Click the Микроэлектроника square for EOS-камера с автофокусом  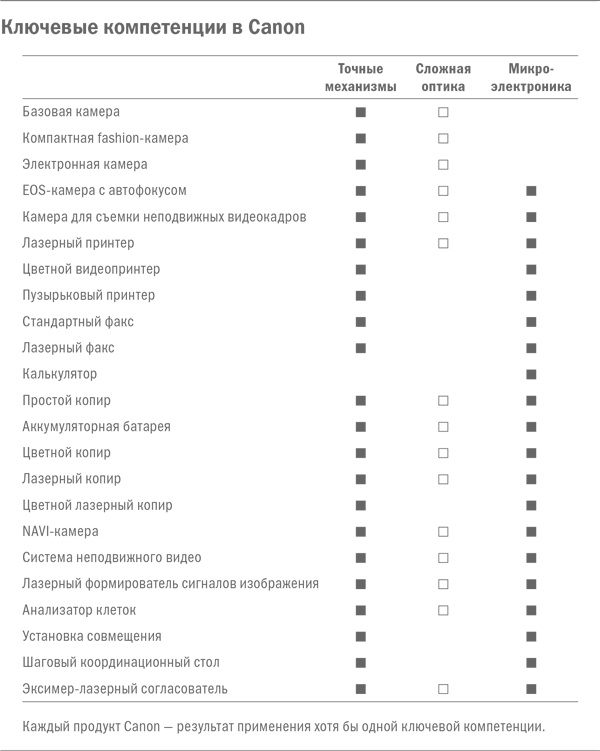pos(531,190)
